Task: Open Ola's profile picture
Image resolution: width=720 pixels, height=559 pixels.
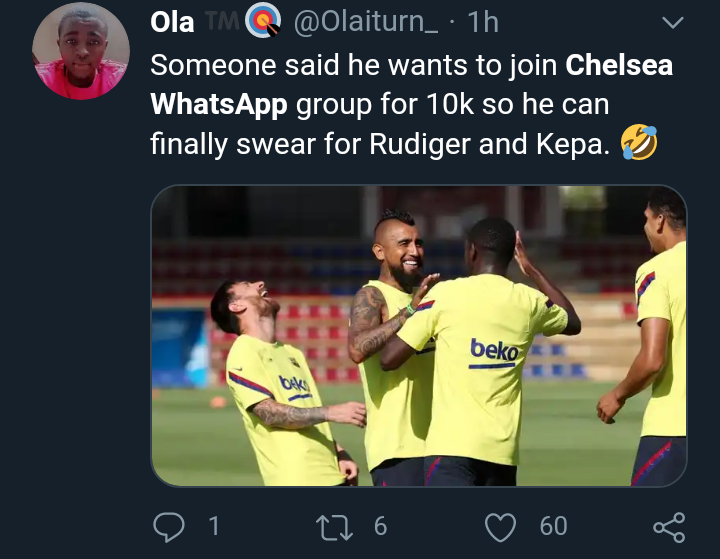Action: pyautogui.click(x=80, y=52)
